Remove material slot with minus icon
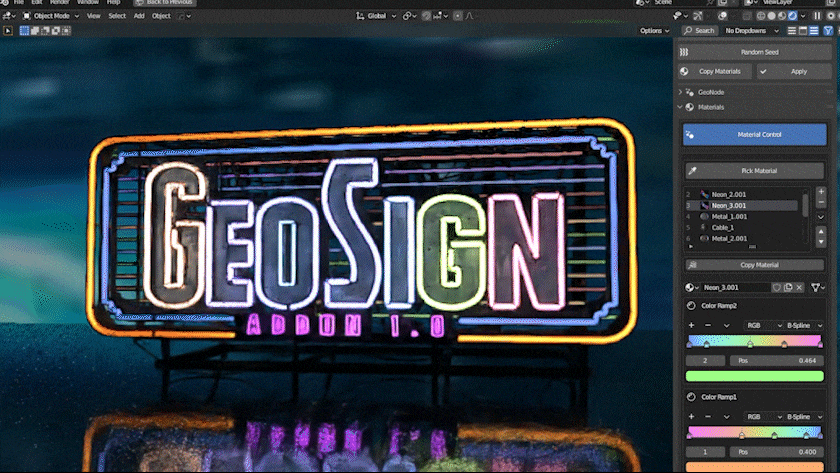This screenshot has height=473, width=840. [820, 203]
